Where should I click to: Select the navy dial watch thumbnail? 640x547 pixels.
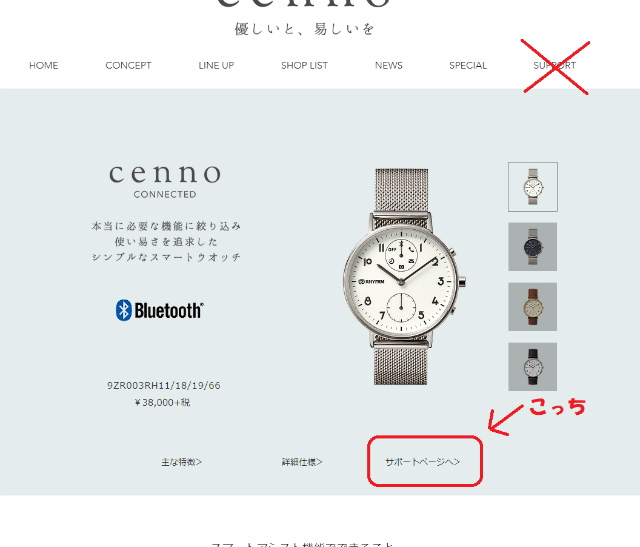pos(533,247)
